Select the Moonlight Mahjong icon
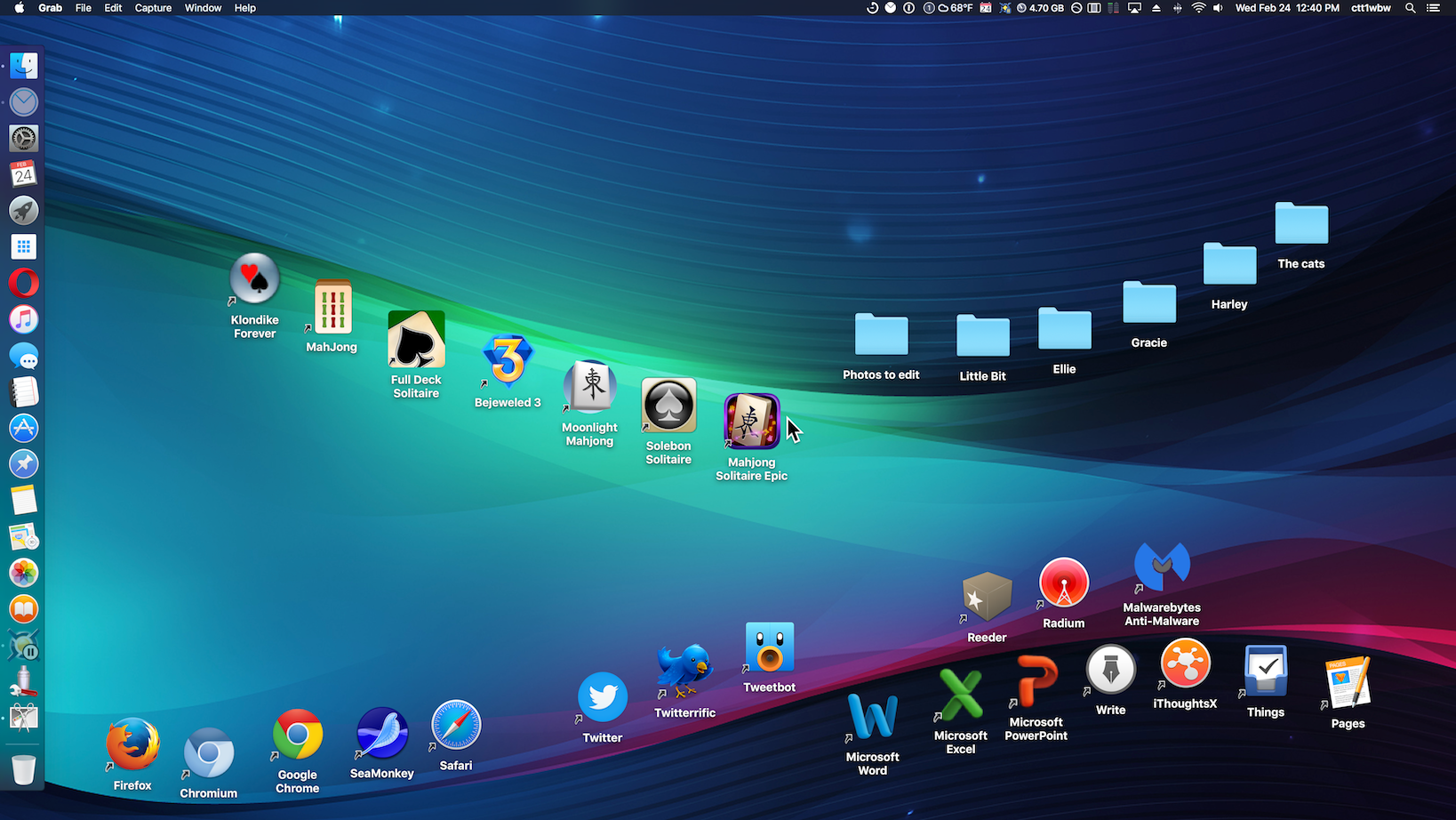Viewport: 1456px width, 820px height. click(590, 387)
